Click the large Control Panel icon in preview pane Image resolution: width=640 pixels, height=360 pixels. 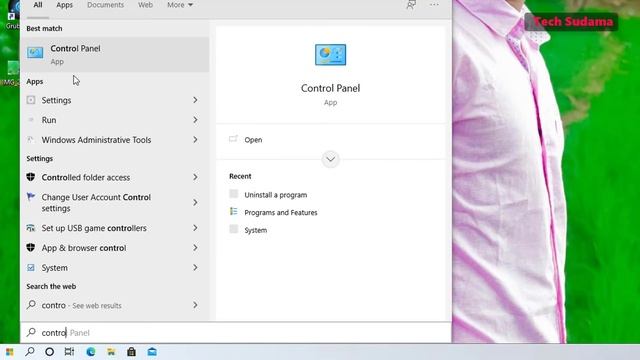point(330,55)
